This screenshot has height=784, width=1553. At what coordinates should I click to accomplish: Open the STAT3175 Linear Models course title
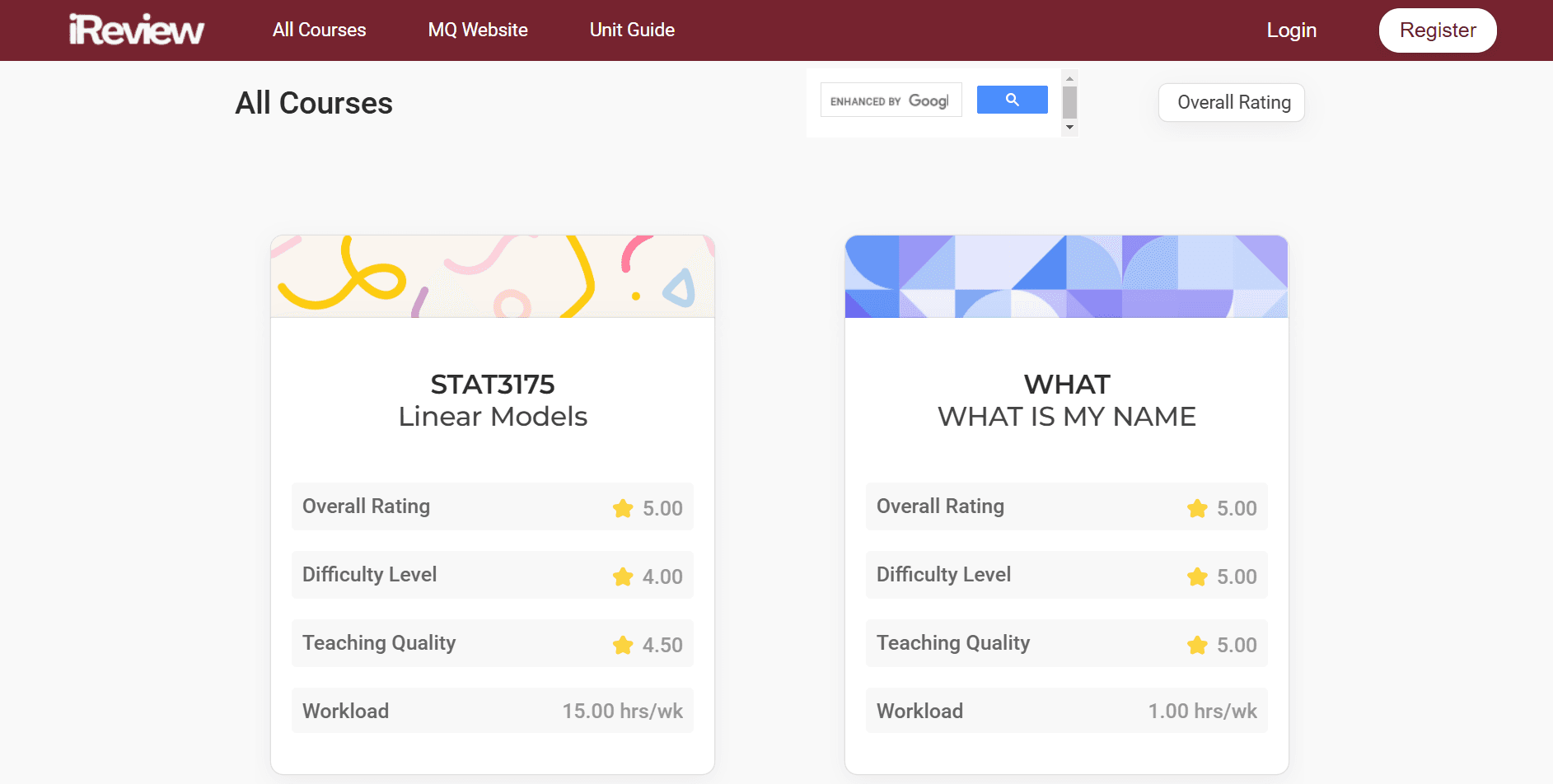493,400
